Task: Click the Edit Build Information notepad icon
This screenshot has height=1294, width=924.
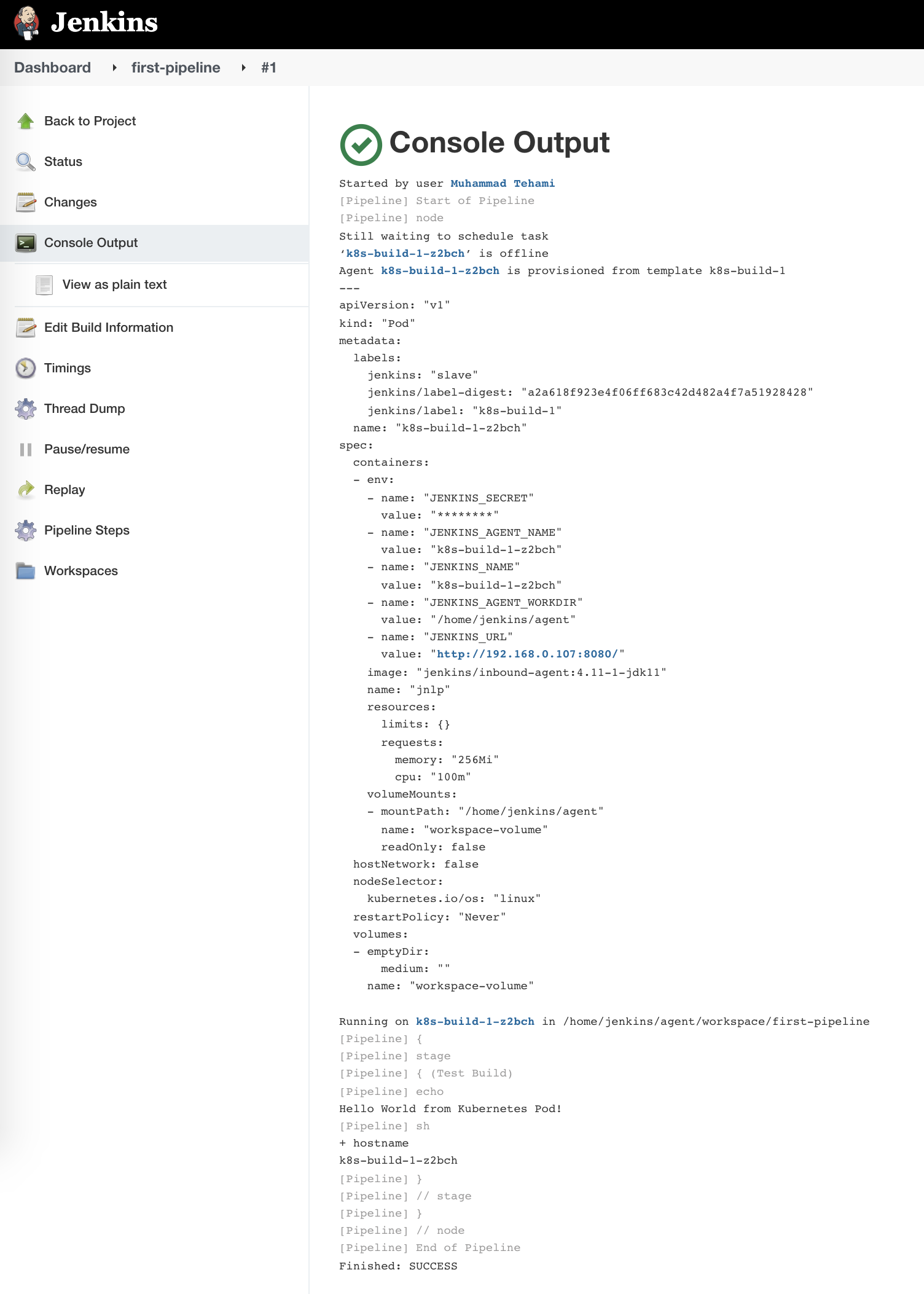Action: pyautogui.click(x=26, y=327)
